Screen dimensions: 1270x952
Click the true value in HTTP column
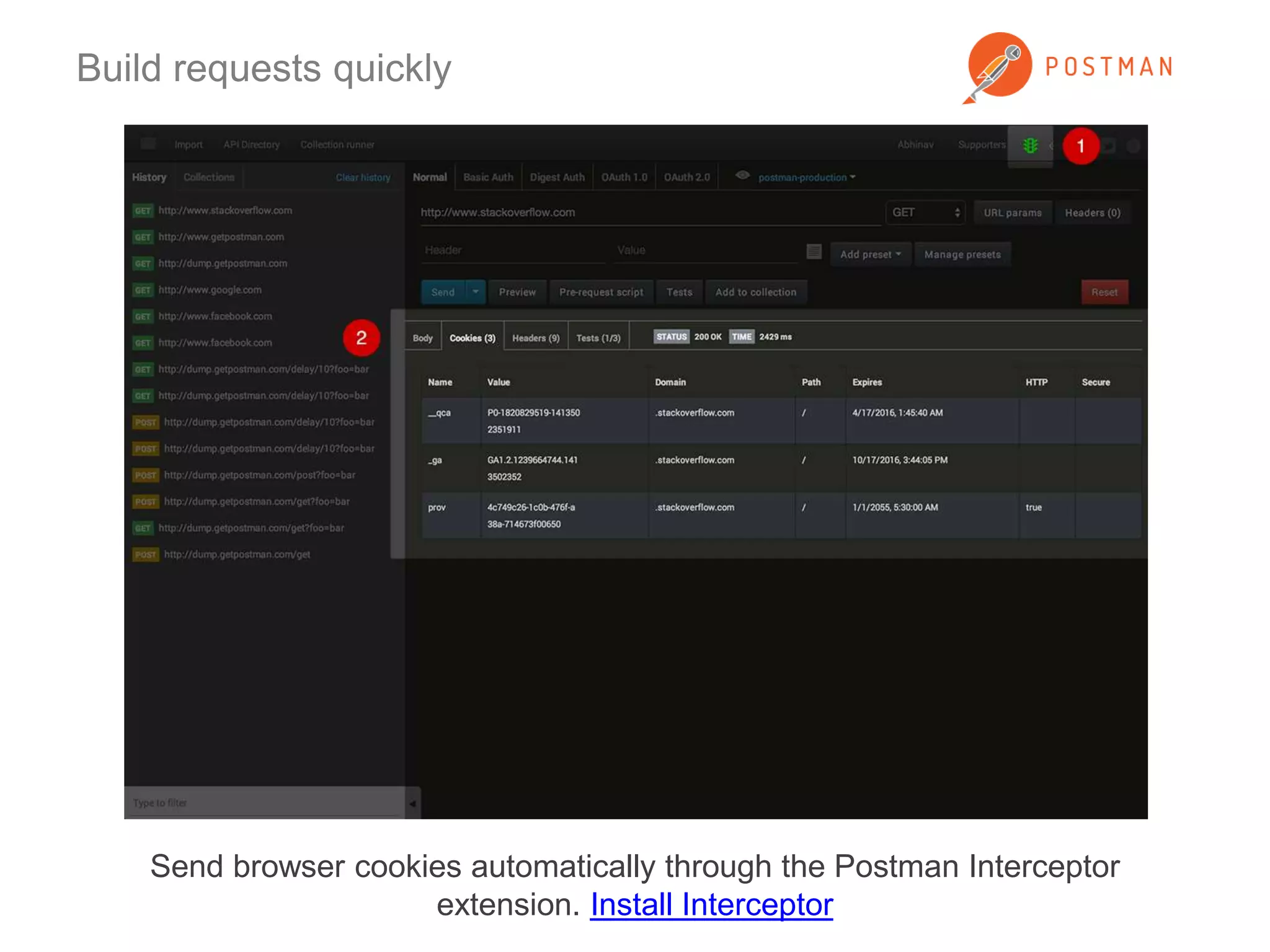[1034, 508]
